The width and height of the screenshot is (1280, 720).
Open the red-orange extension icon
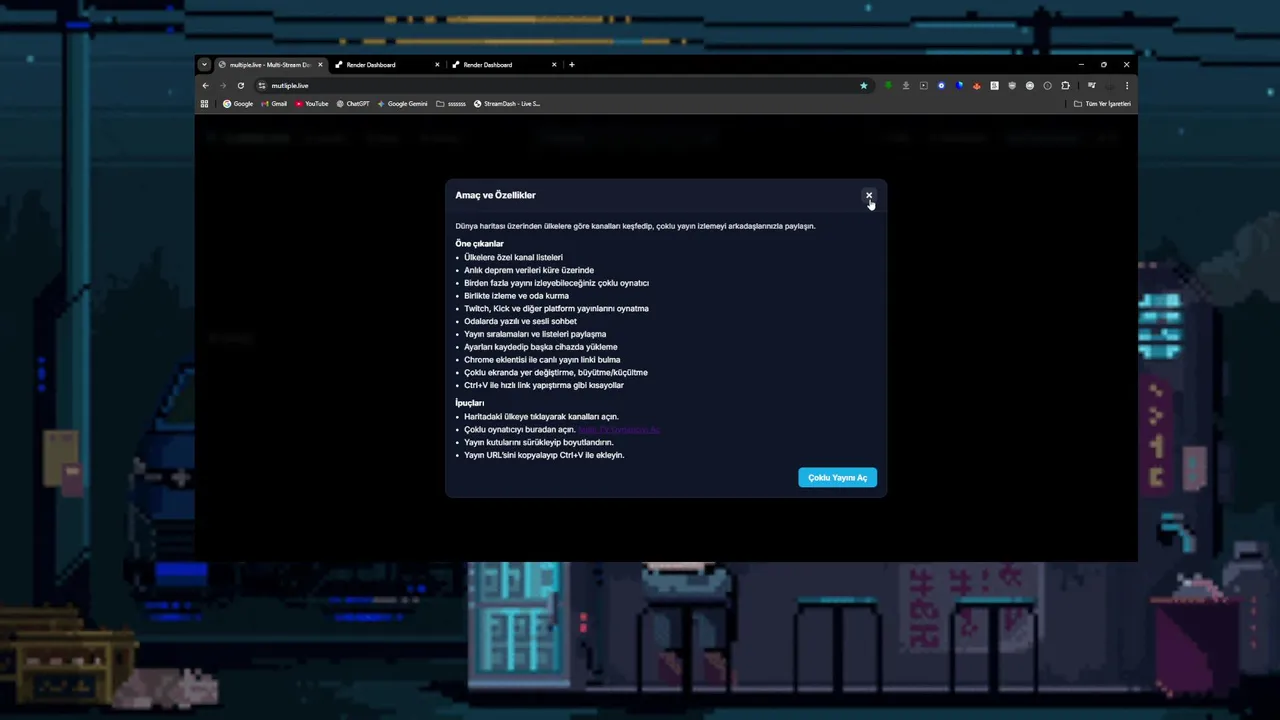pyautogui.click(x=977, y=86)
